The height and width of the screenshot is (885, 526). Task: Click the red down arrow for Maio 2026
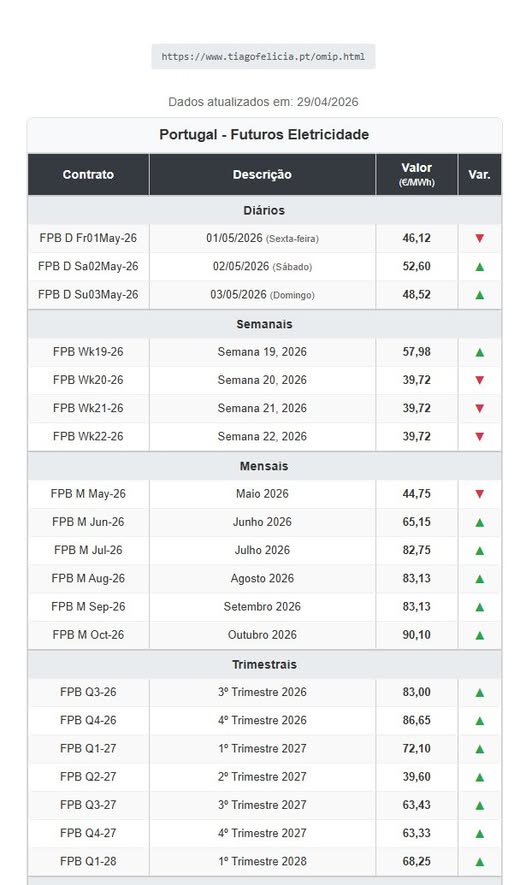[479, 494]
